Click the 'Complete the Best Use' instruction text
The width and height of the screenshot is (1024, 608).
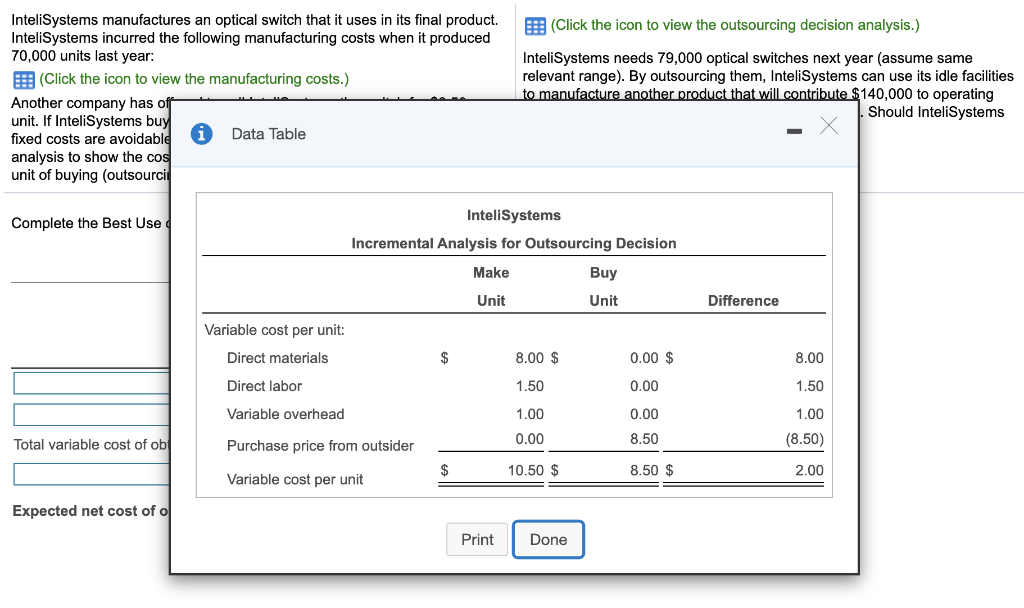90,223
